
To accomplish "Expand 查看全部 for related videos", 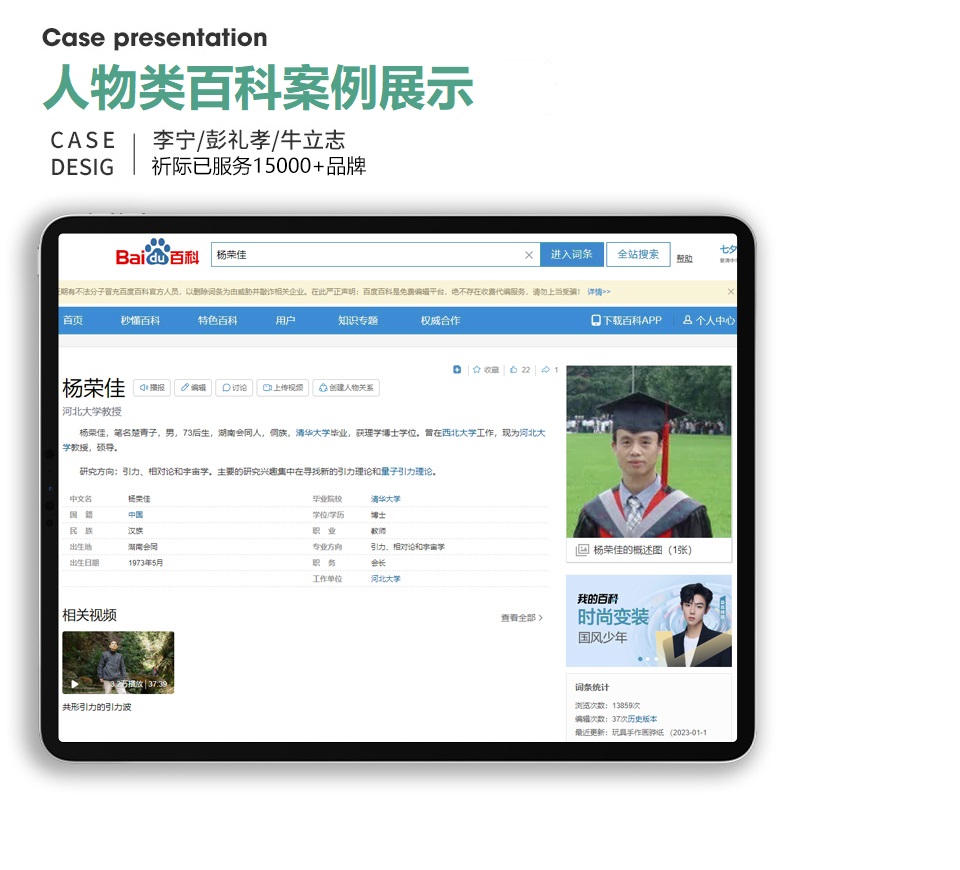I will [x=521, y=618].
